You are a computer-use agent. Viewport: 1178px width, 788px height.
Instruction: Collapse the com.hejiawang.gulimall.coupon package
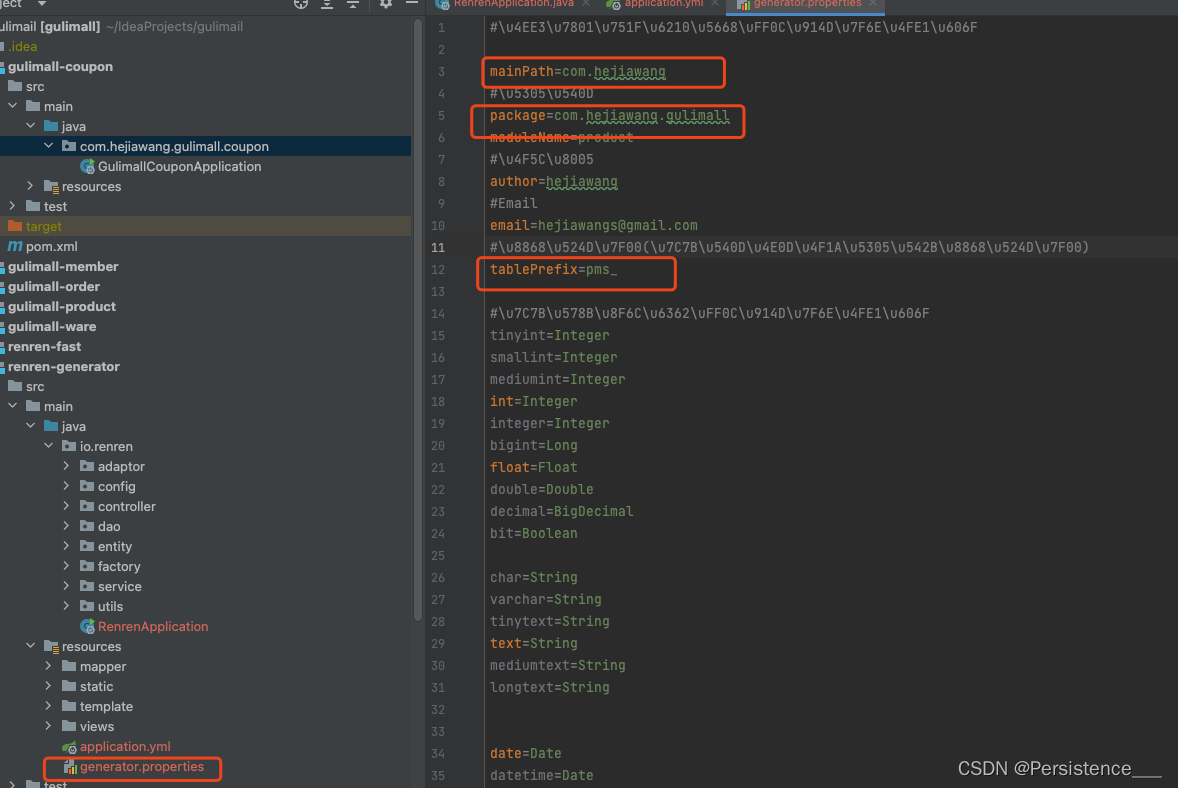point(49,146)
